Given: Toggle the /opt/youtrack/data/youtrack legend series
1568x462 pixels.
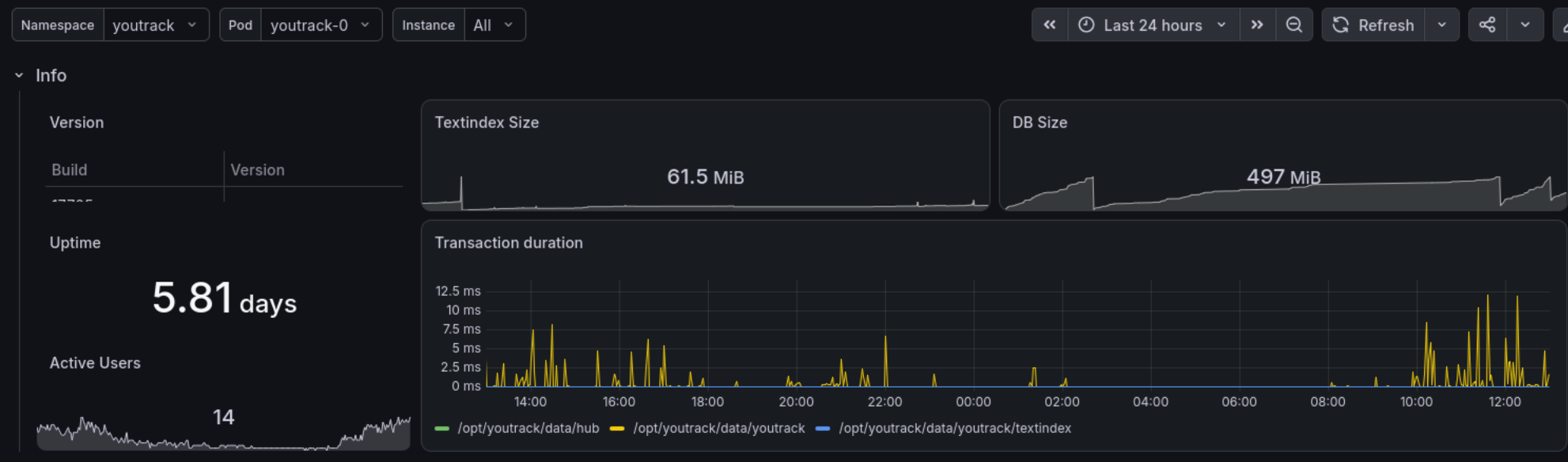Looking at the screenshot, I should (718, 428).
